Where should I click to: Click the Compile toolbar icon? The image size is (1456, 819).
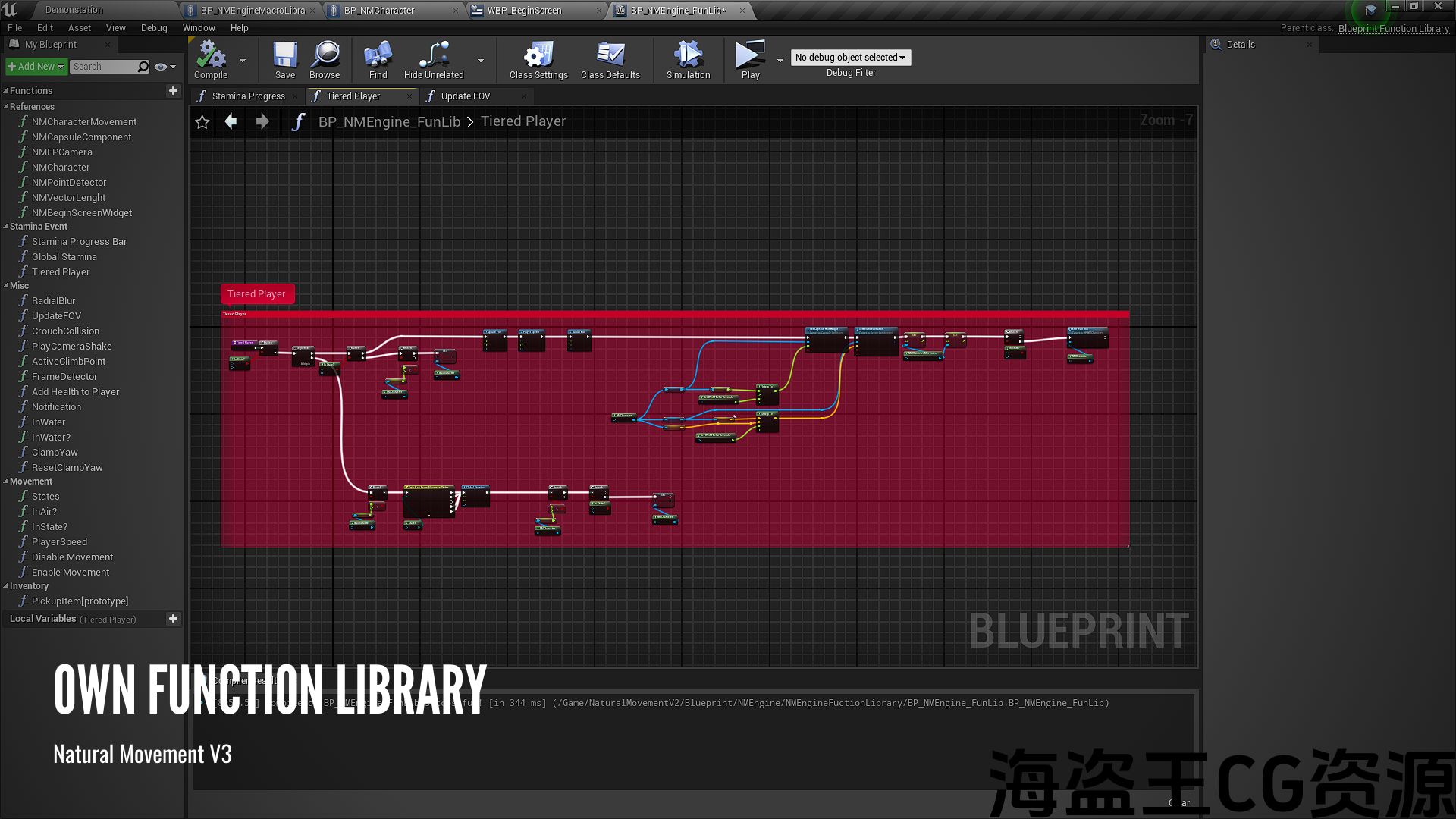(210, 55)
